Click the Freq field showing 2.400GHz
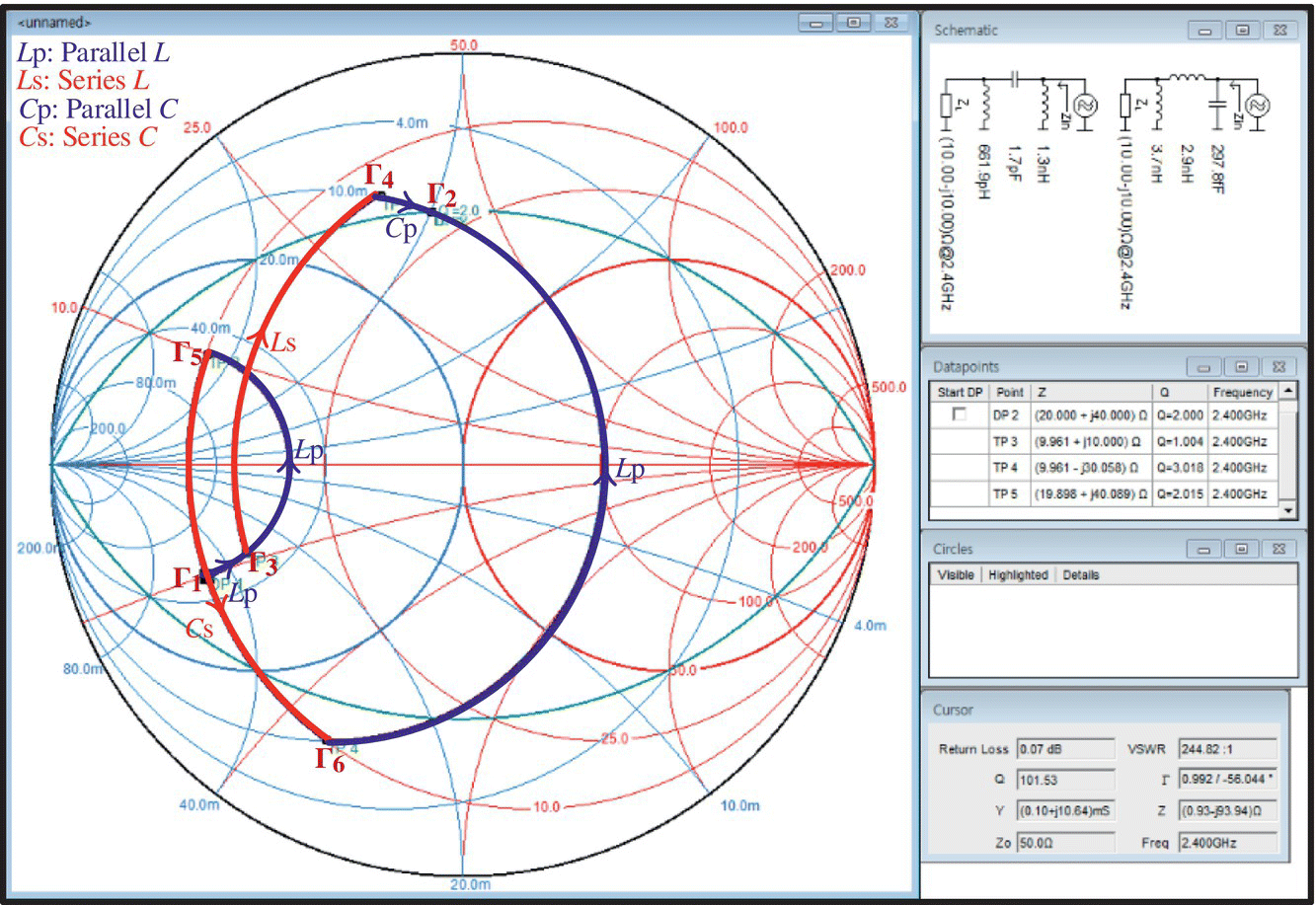Image resolution: width=1316 pixels, height=905 pixels. click(1227, 843)
